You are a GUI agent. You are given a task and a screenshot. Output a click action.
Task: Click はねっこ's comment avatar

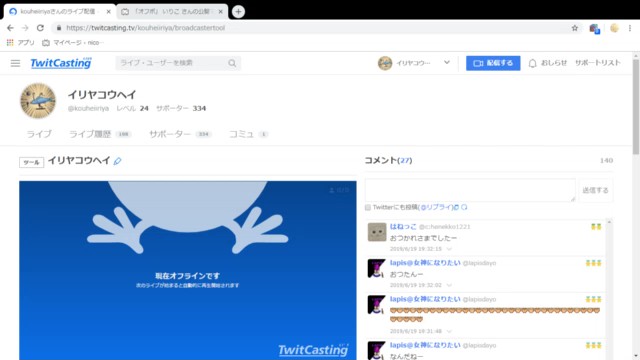pyautogui.click(x=377, y=232)
